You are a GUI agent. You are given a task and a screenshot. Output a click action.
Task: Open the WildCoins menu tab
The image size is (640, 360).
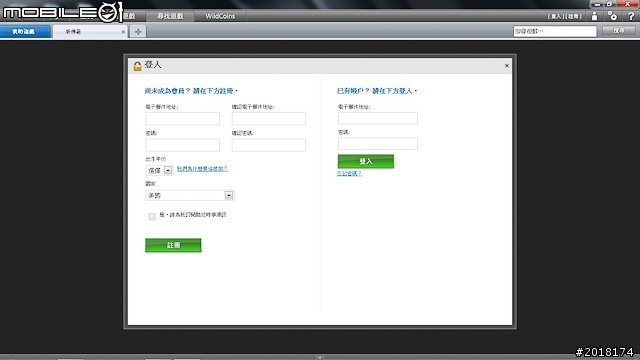(220, 16)
